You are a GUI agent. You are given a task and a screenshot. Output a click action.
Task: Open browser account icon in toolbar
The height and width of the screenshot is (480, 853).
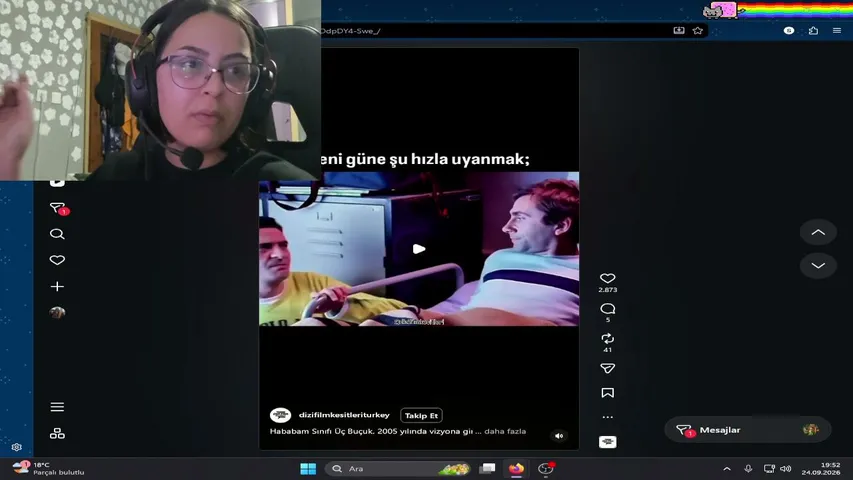coord(789,30)
